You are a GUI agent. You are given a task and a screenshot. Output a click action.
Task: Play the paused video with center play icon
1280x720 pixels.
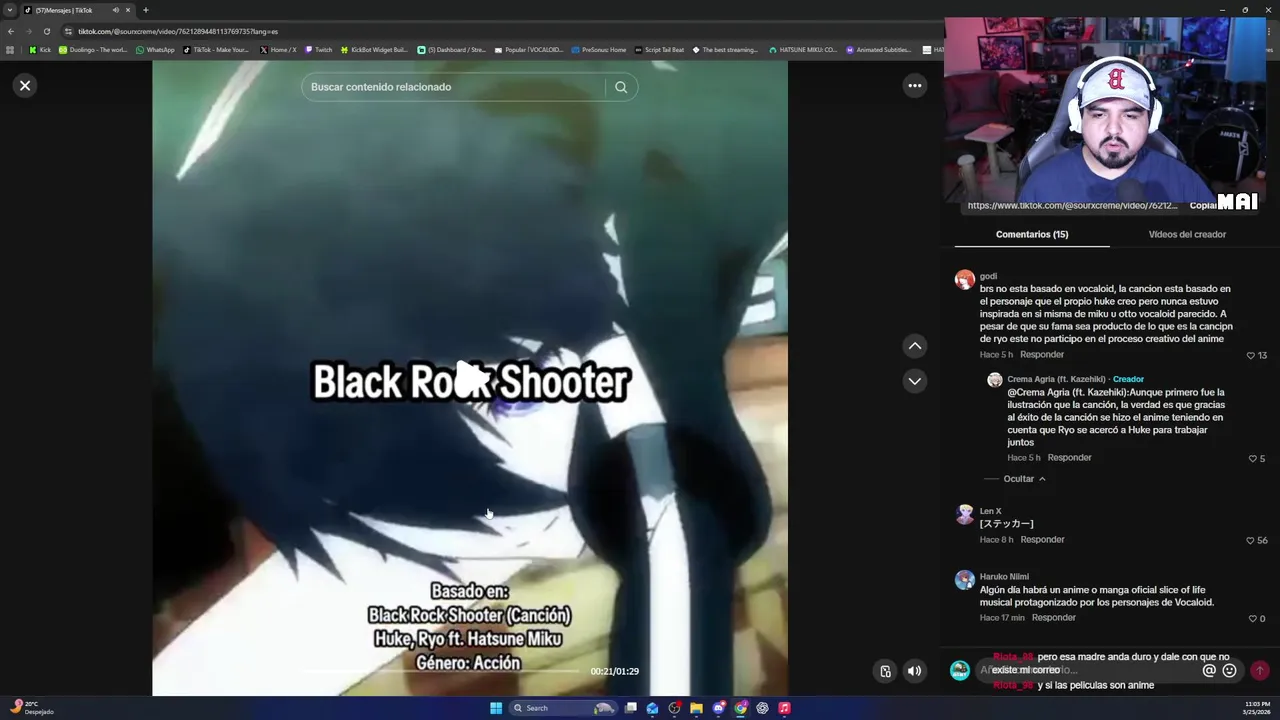point(470,379)
